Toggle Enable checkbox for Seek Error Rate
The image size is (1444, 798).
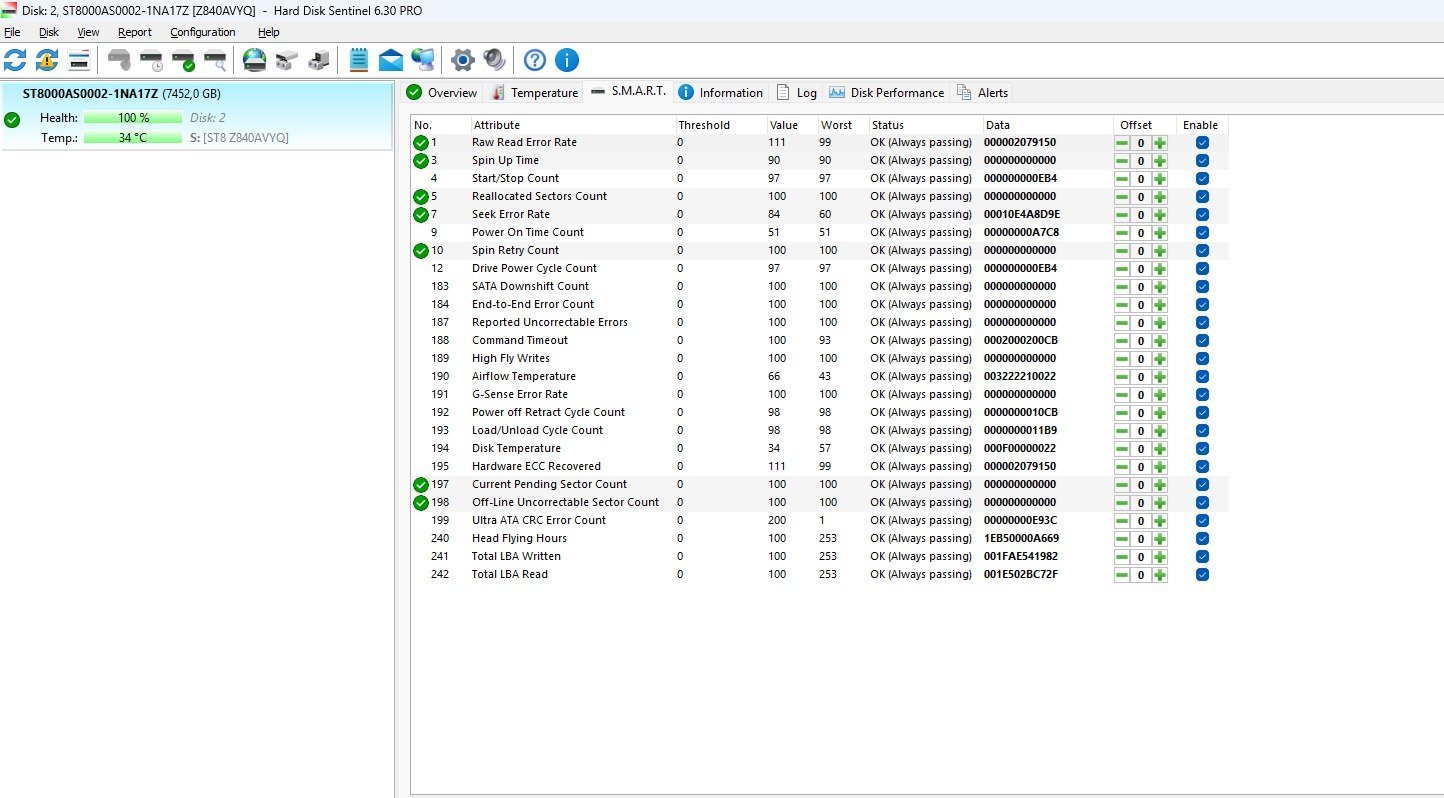coord(1202,215)
